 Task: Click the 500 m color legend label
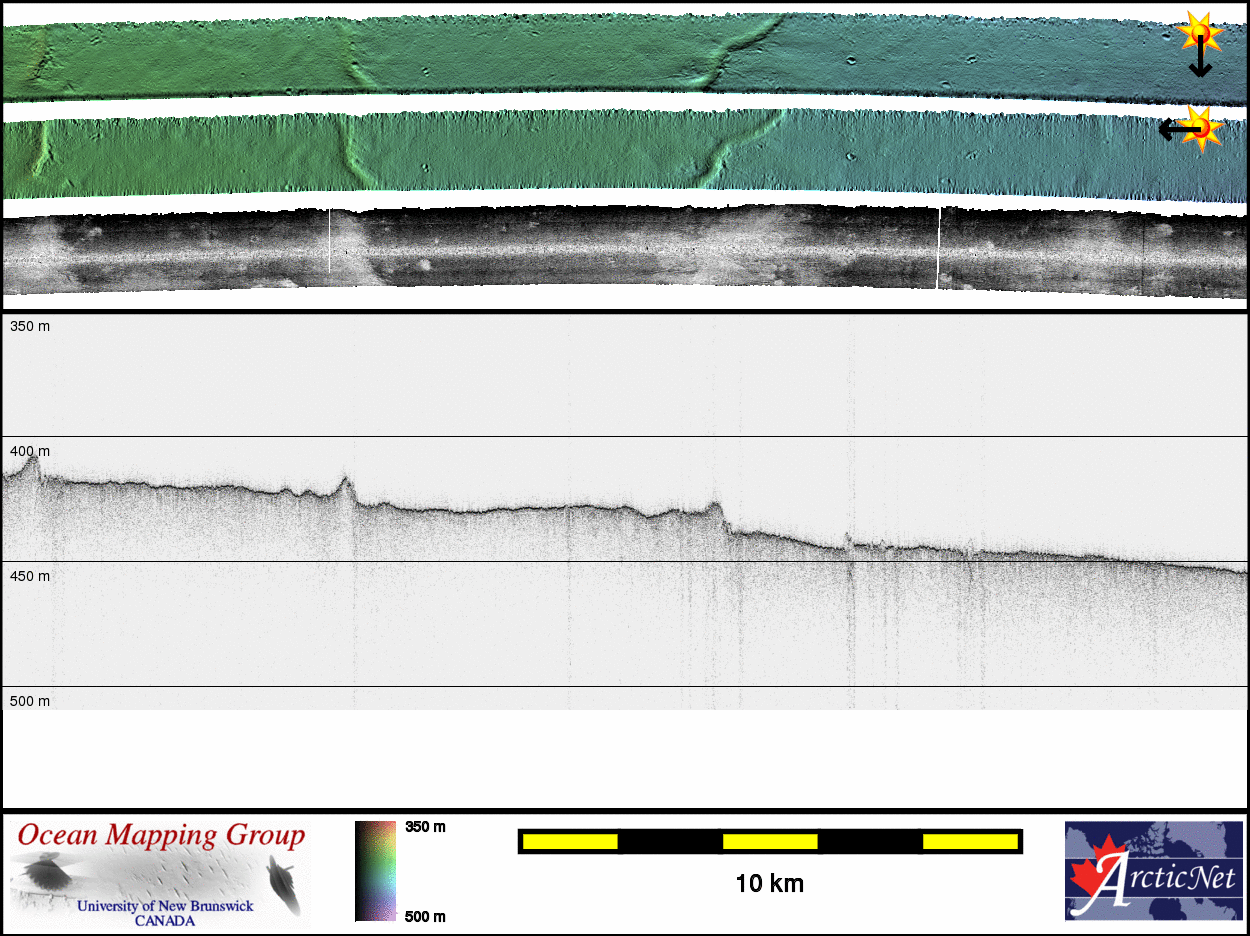coord(425,916)
